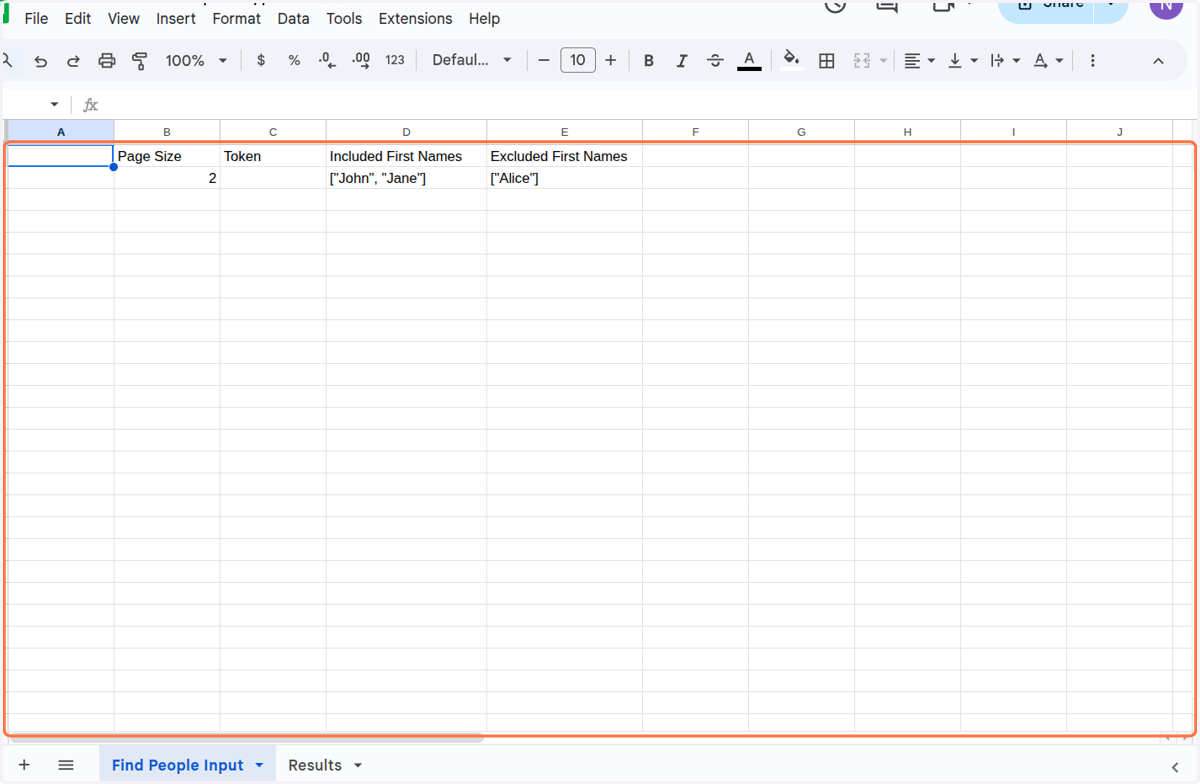Select the cell containing 2
Viewport: 1200px width, 784px height.
167,178
